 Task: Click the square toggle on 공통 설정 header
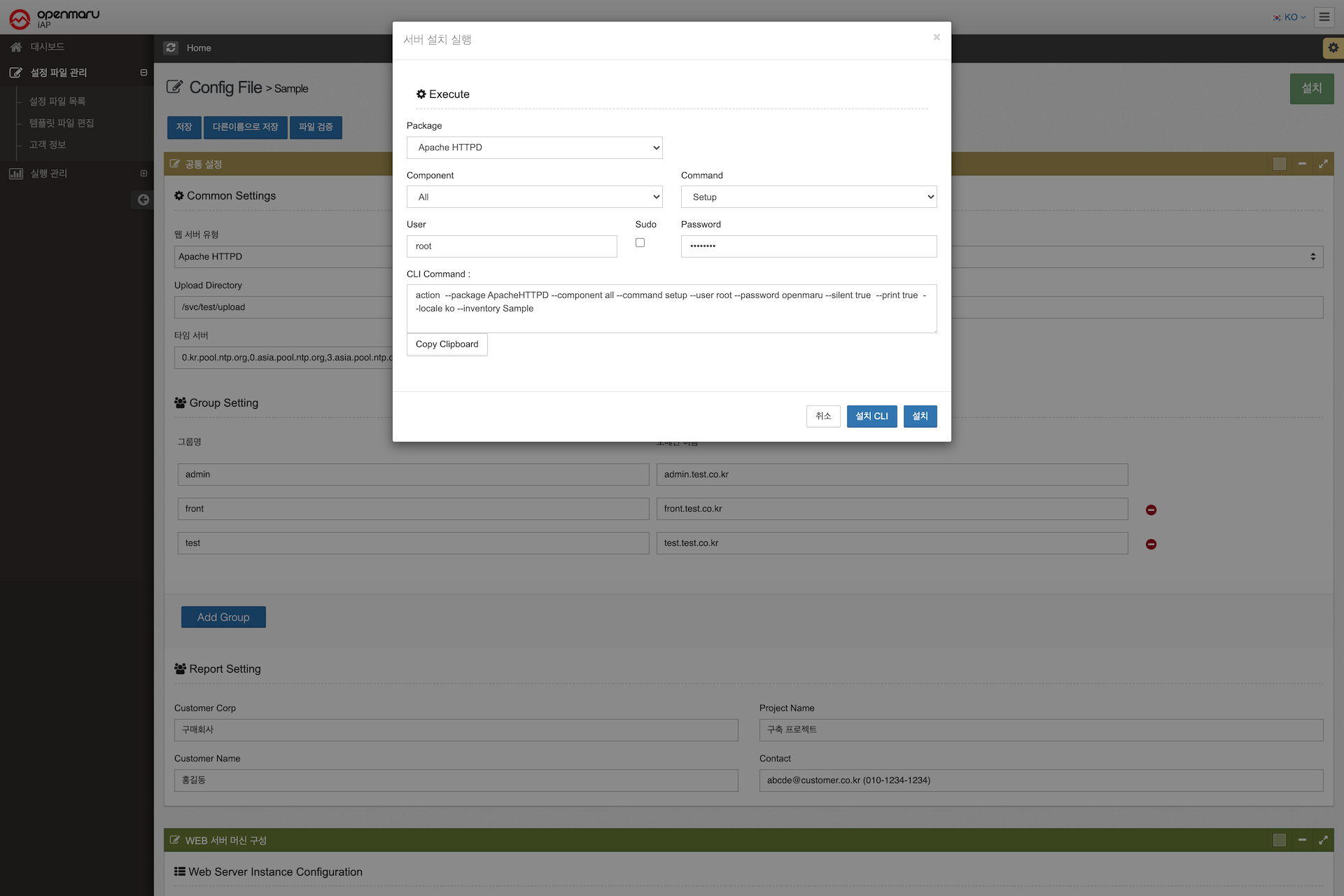(x=1280, y=164)
